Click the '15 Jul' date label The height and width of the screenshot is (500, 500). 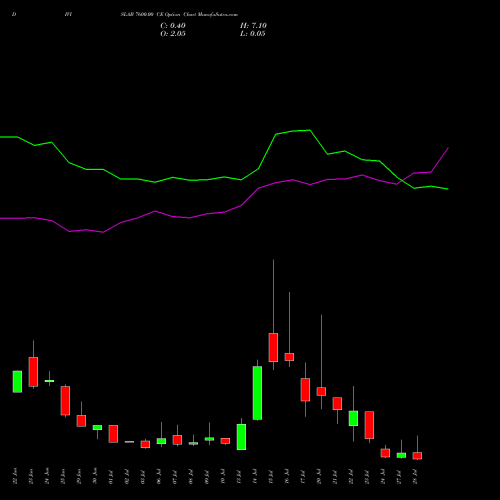pyautogui.click(x=271, y=477)
